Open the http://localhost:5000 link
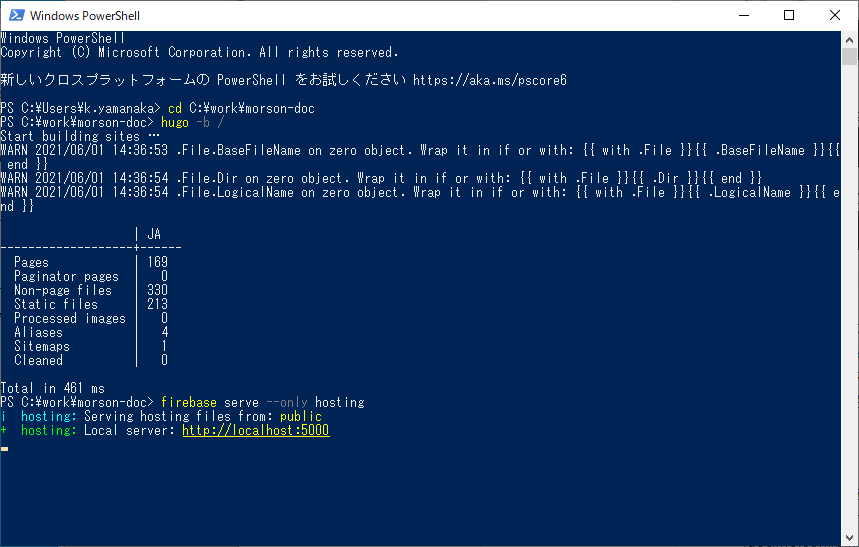This screenshot has height=547, width=859. coord(255,430)
